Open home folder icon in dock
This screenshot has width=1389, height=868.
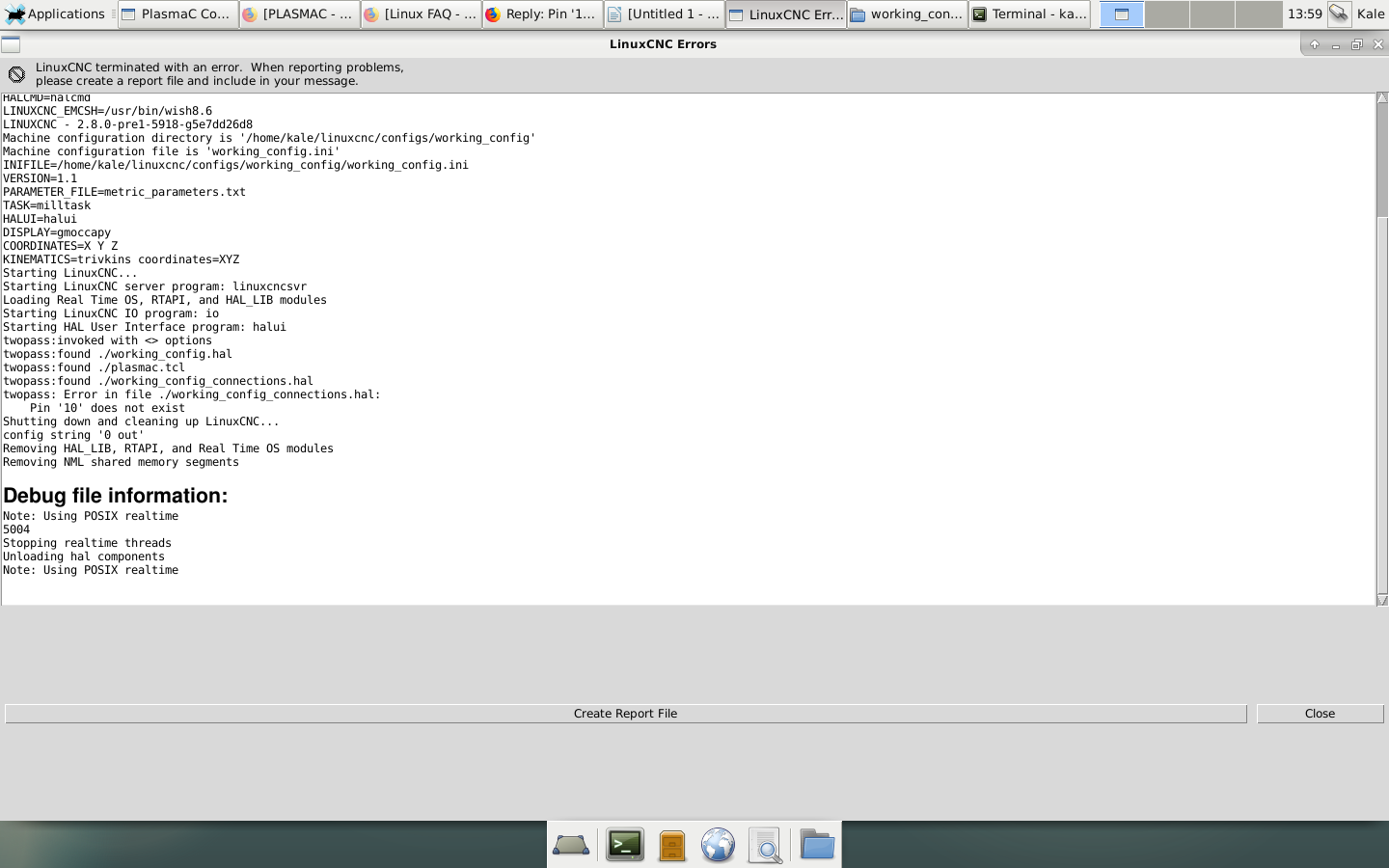click(817, 845)
